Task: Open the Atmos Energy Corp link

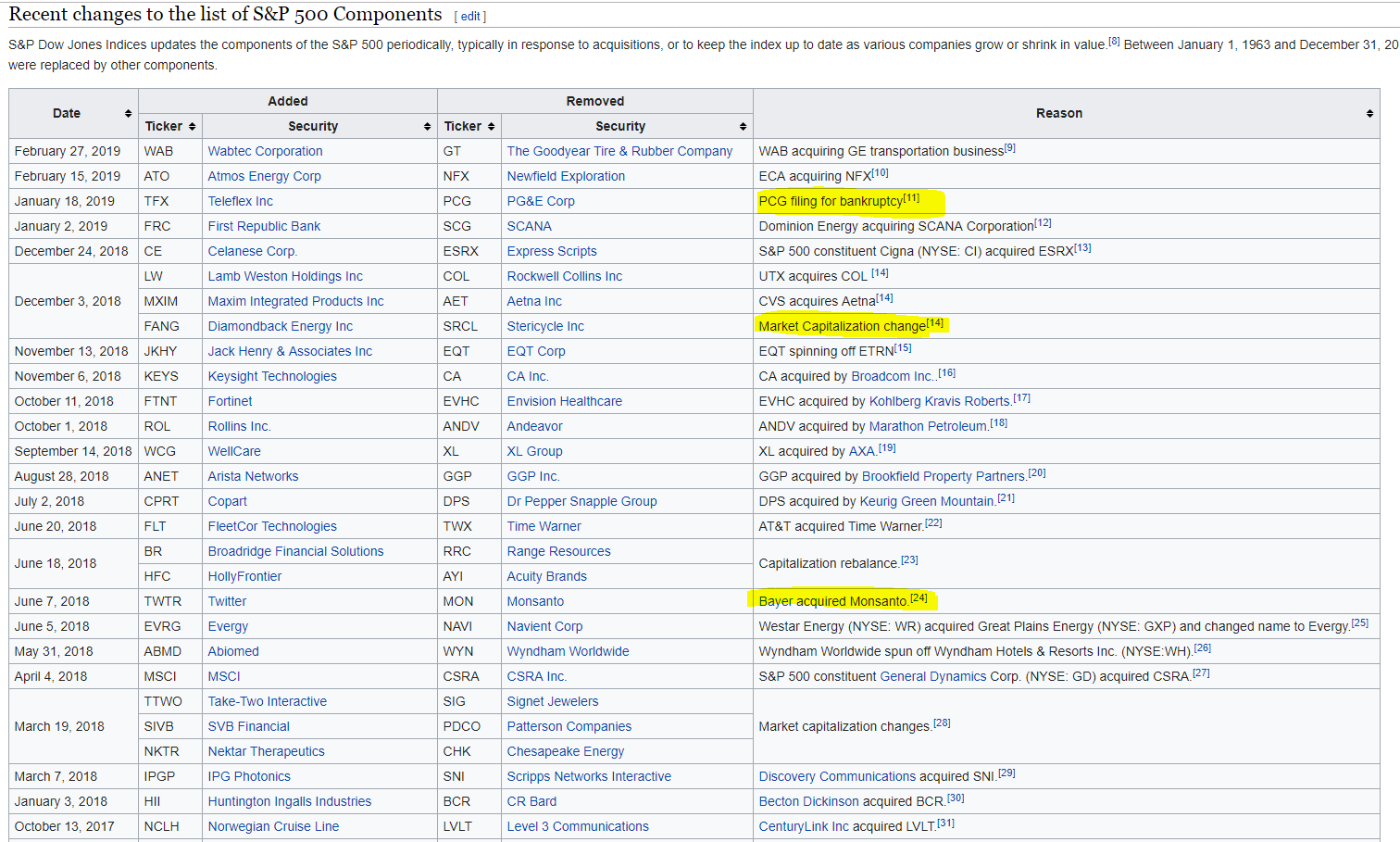Action: point(264,176)
